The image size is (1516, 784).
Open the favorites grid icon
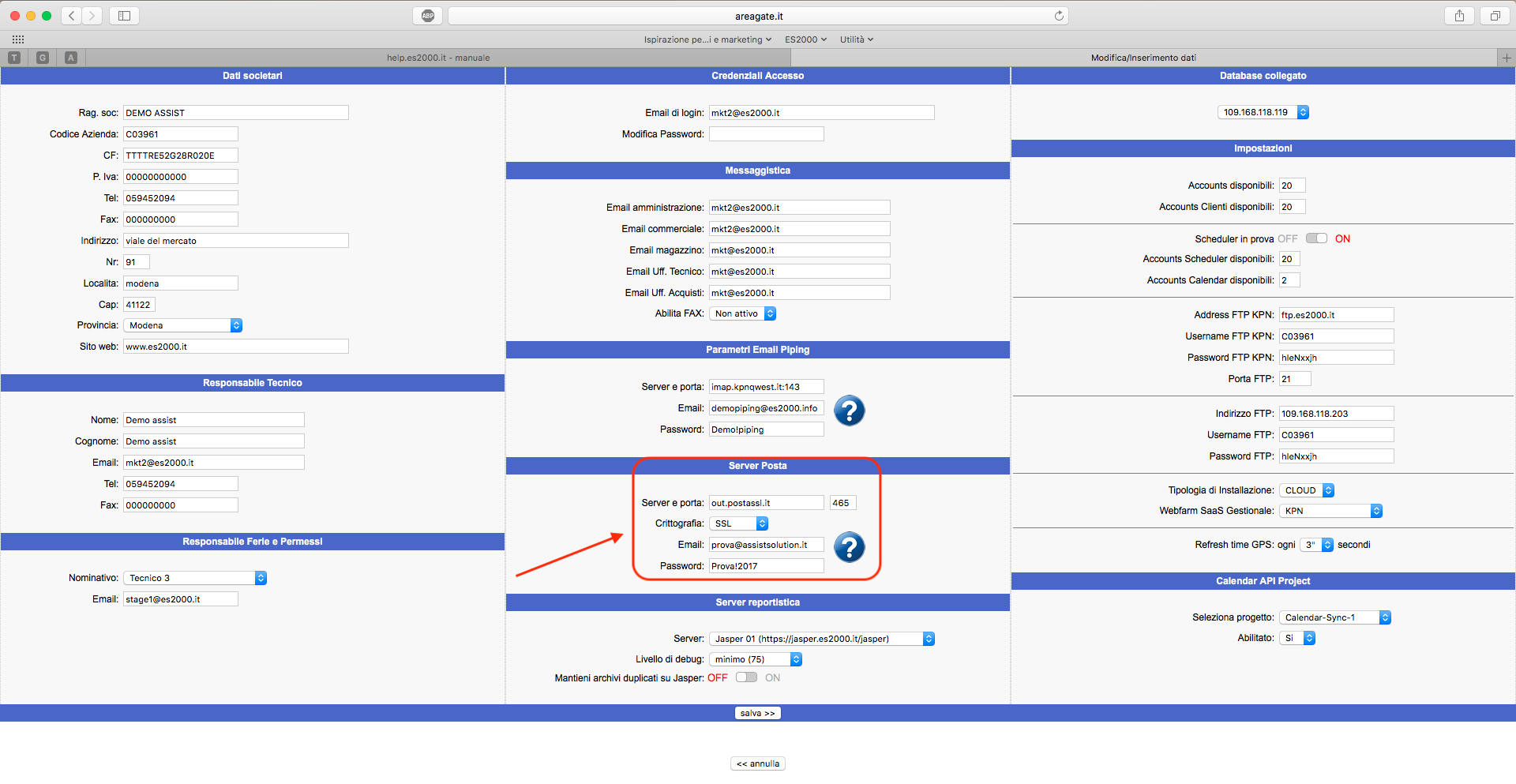18,39
